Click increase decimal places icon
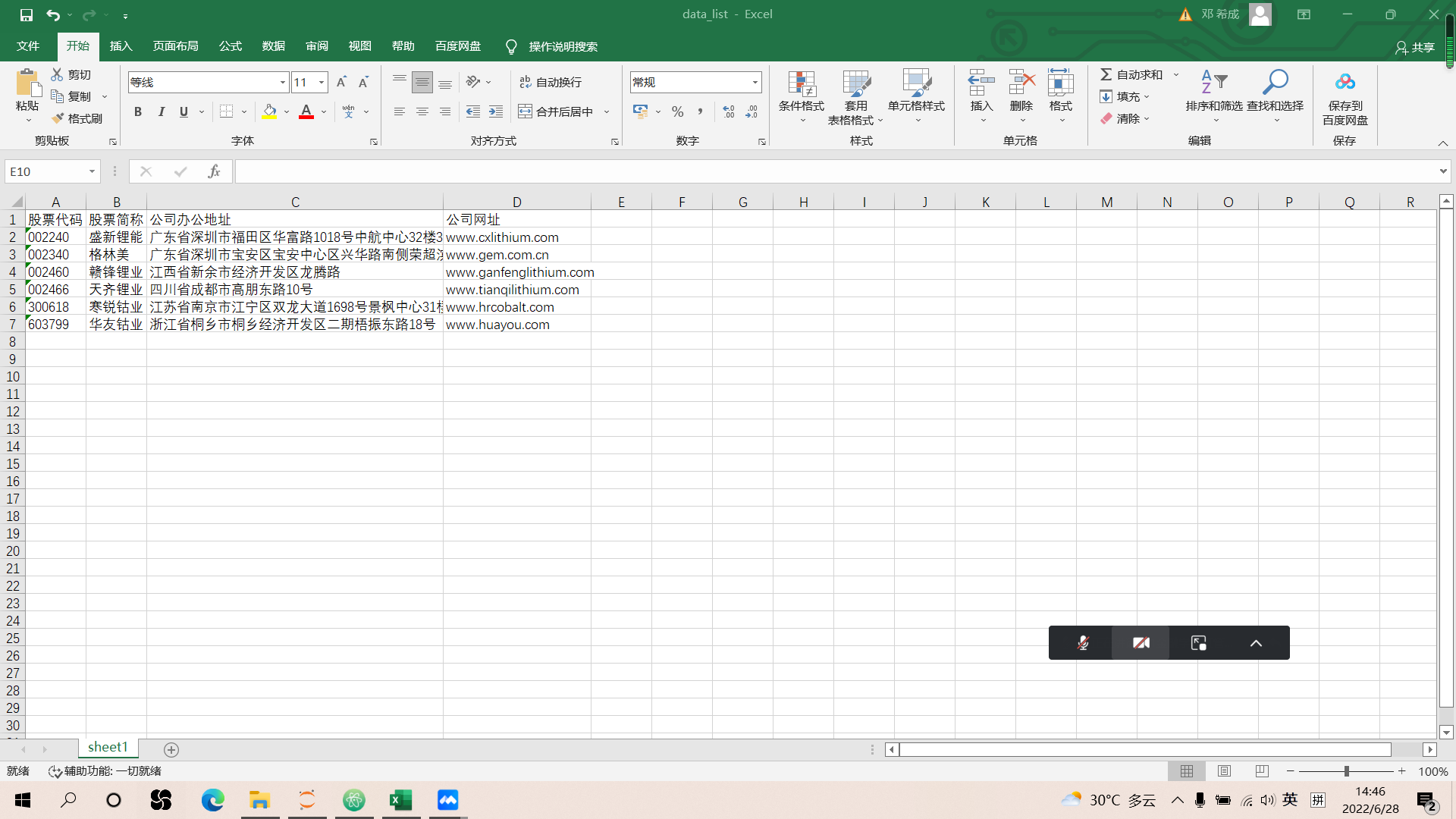The image size is (1456, 819). point(729,111)
